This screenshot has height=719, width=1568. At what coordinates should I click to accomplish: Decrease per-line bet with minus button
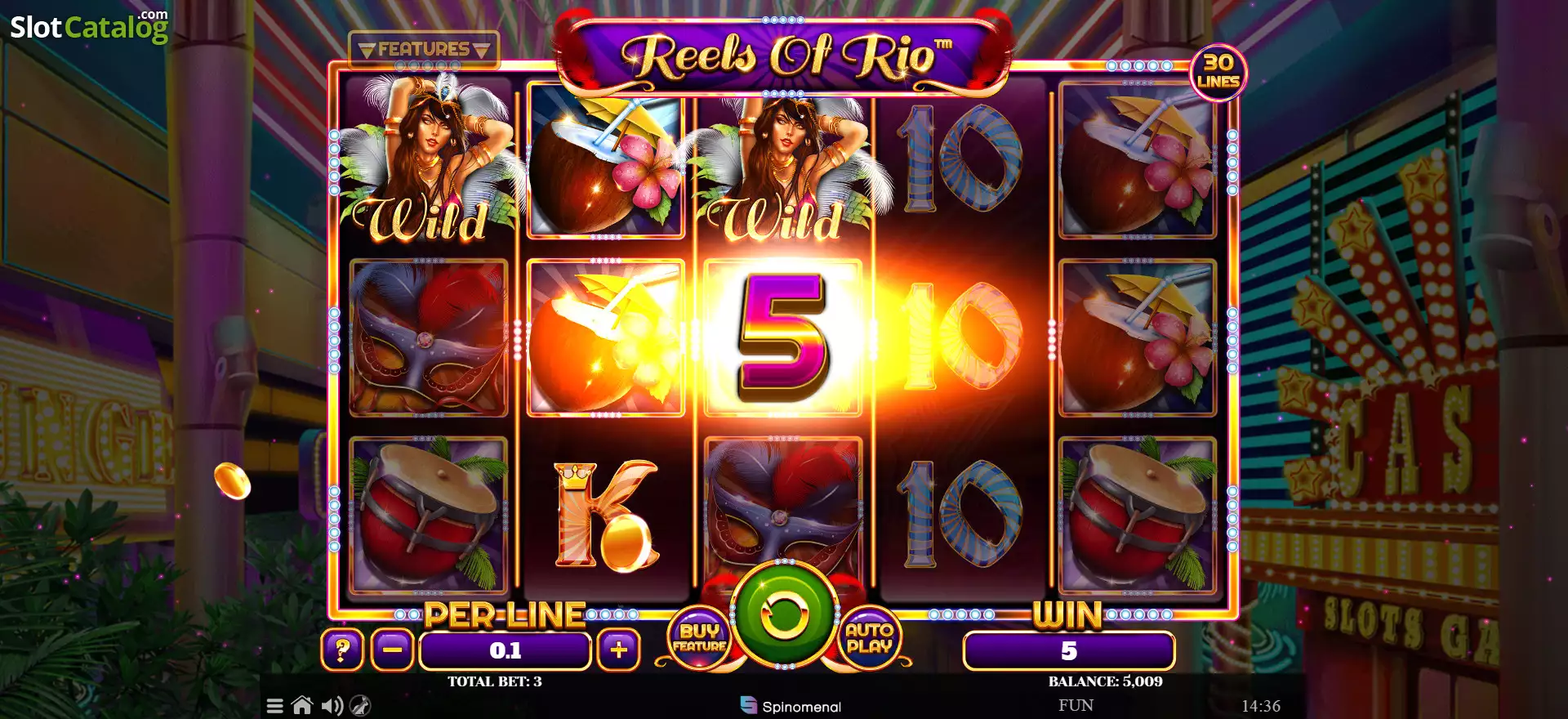[x=393, y=650]
